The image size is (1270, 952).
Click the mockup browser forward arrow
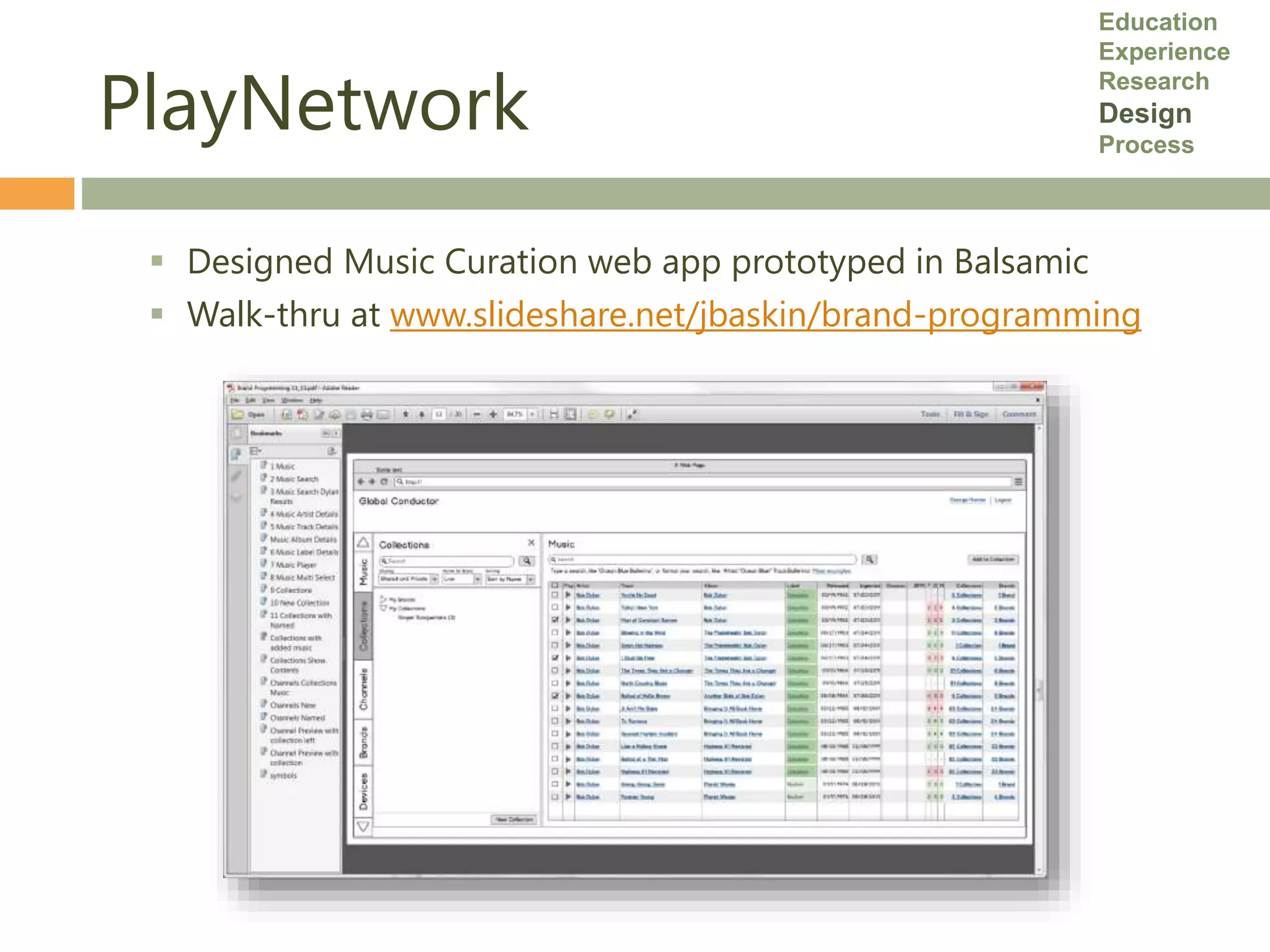pyautogui.click(x=372, y=482)
